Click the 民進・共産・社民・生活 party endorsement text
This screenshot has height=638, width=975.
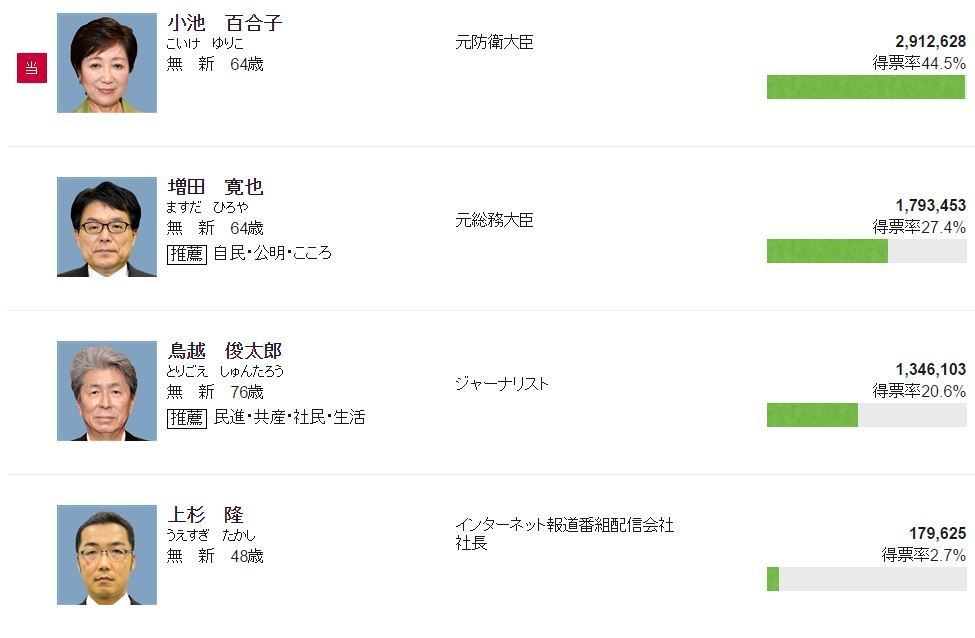click(x=290, y=417)
